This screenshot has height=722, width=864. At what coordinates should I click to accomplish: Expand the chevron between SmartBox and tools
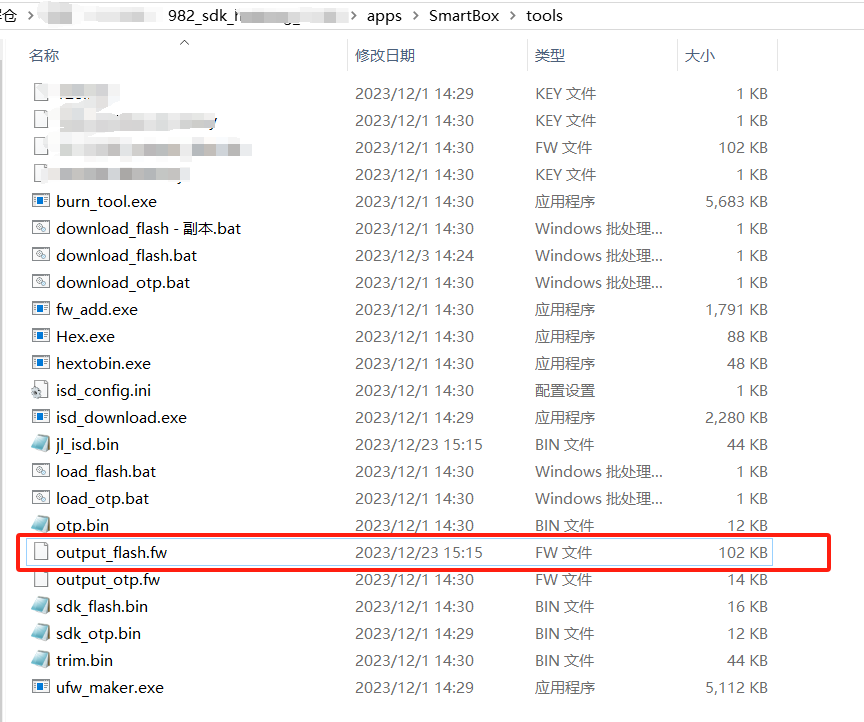pos(513,15)
